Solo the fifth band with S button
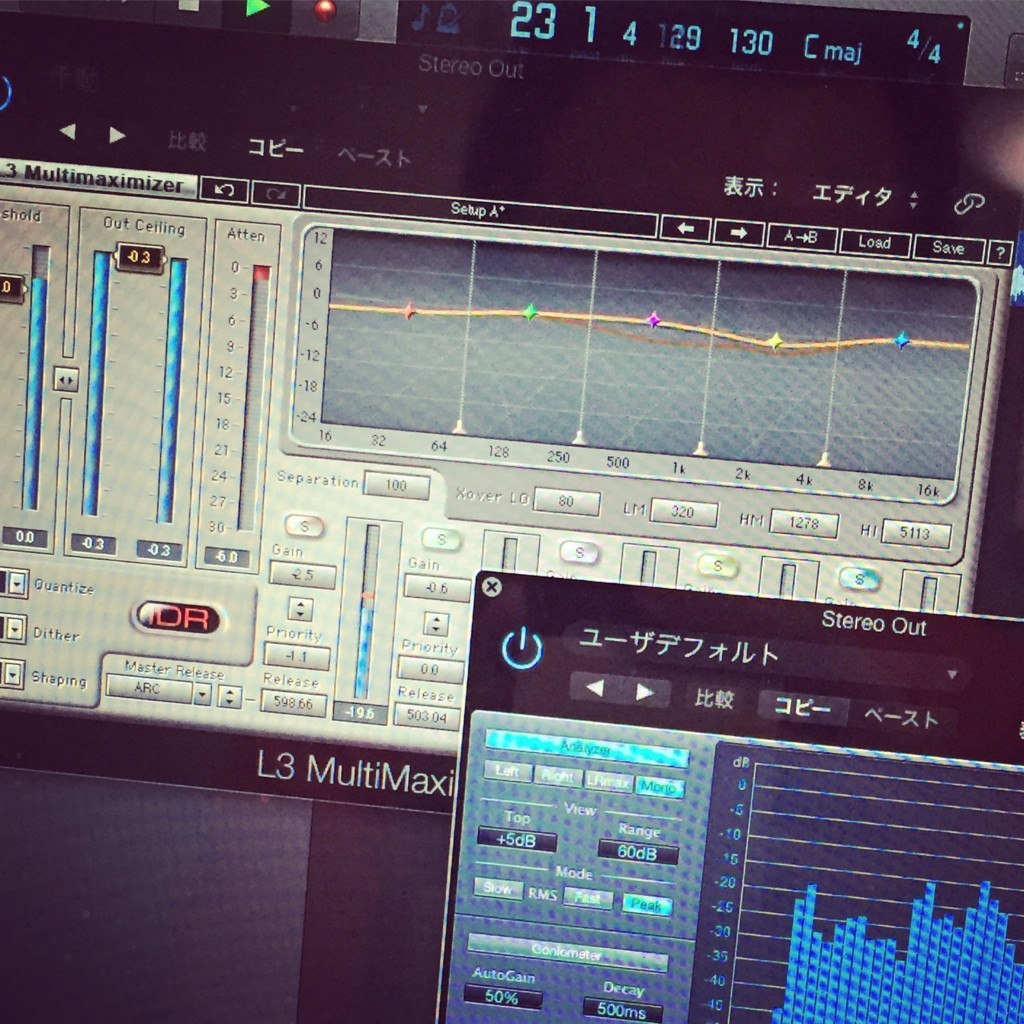 (x=859, y=579)
